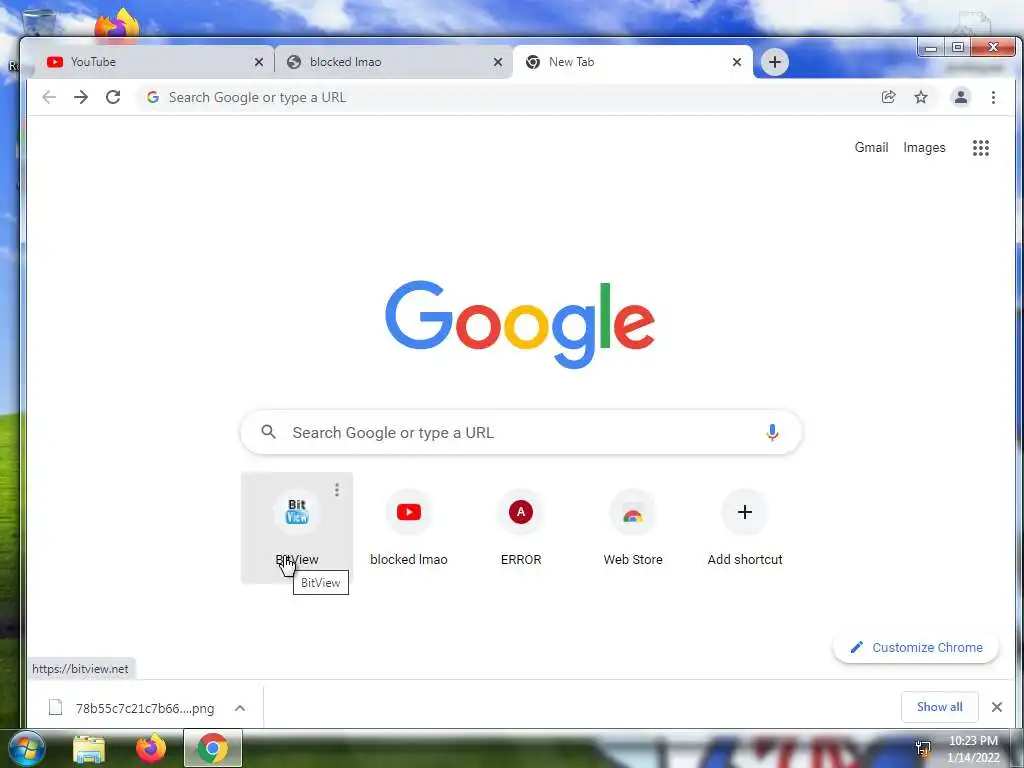
Task: Click Customize Chrome button
Action: [916, 647]
